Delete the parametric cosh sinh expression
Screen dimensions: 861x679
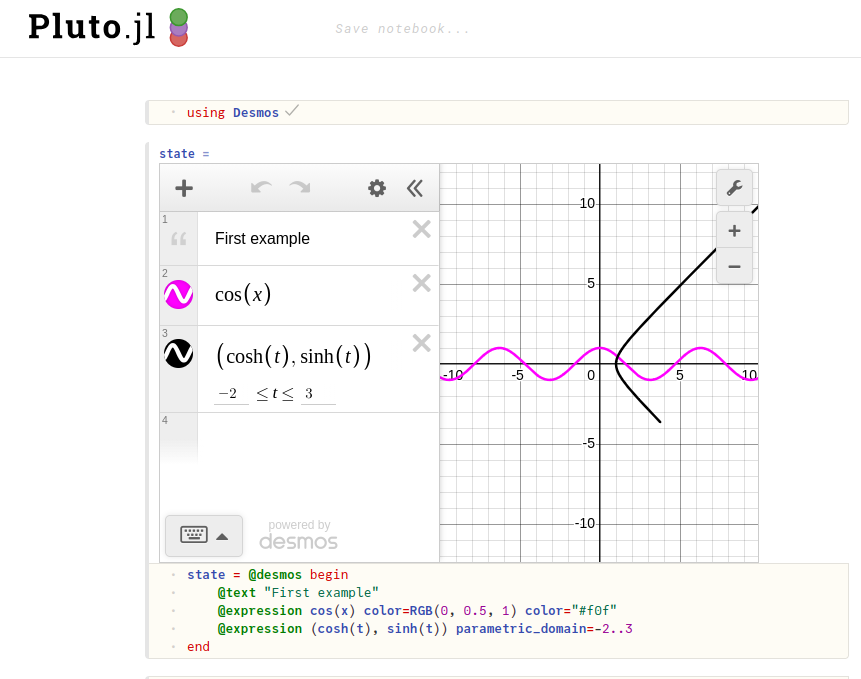tap(421, 344)
